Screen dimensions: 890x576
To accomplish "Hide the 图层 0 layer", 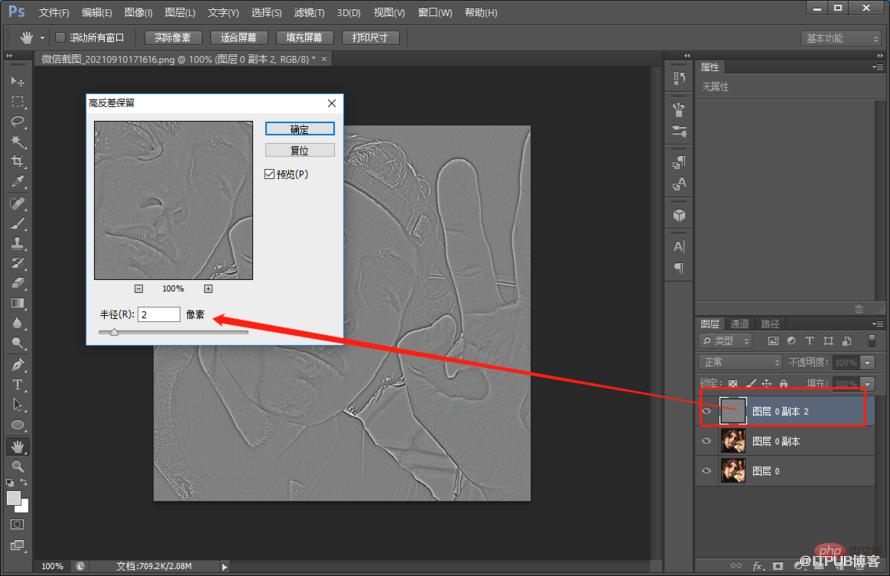I will (x=707, y=470).
